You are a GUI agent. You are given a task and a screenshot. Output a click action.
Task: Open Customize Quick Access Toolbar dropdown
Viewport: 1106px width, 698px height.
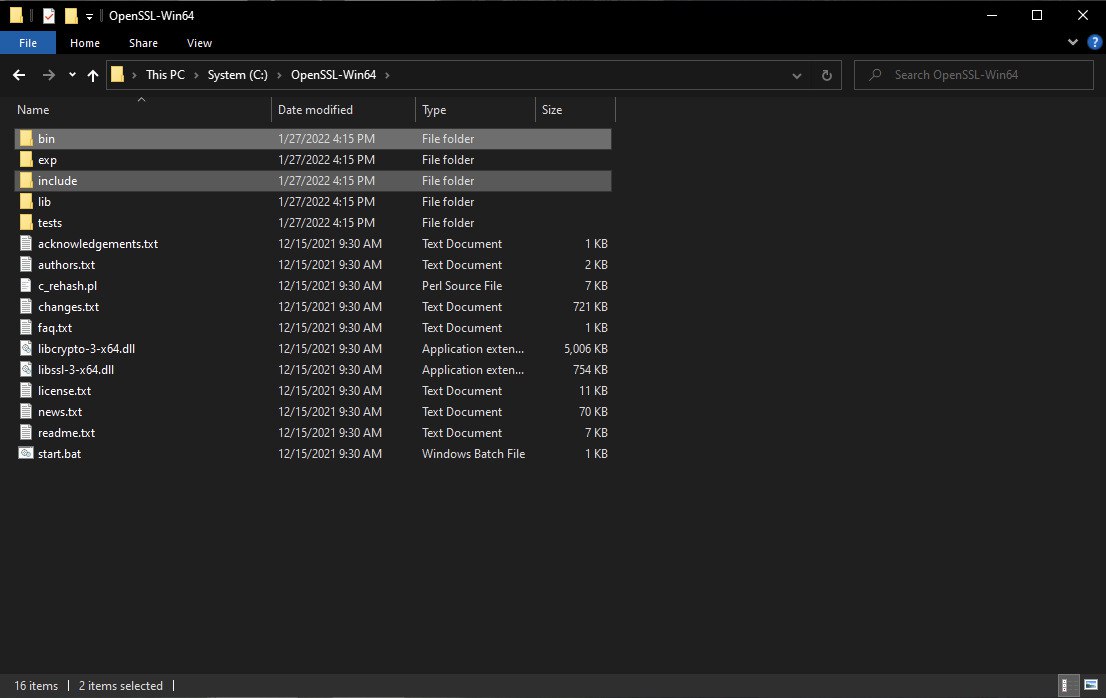pyautogui.click(x=90, y=16)
